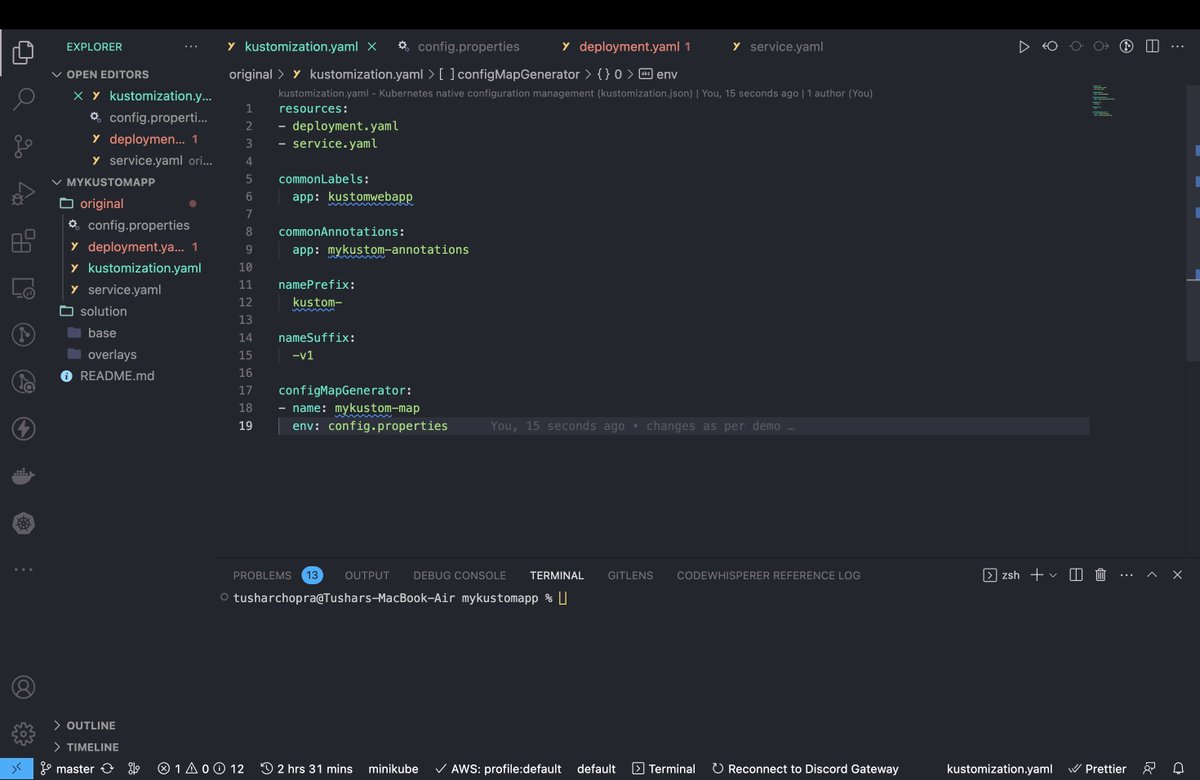Open the GitLens view in activity bar
The width and height of the screenshot is (1200, 780).
pyautogui.click(x=23, y=334)
